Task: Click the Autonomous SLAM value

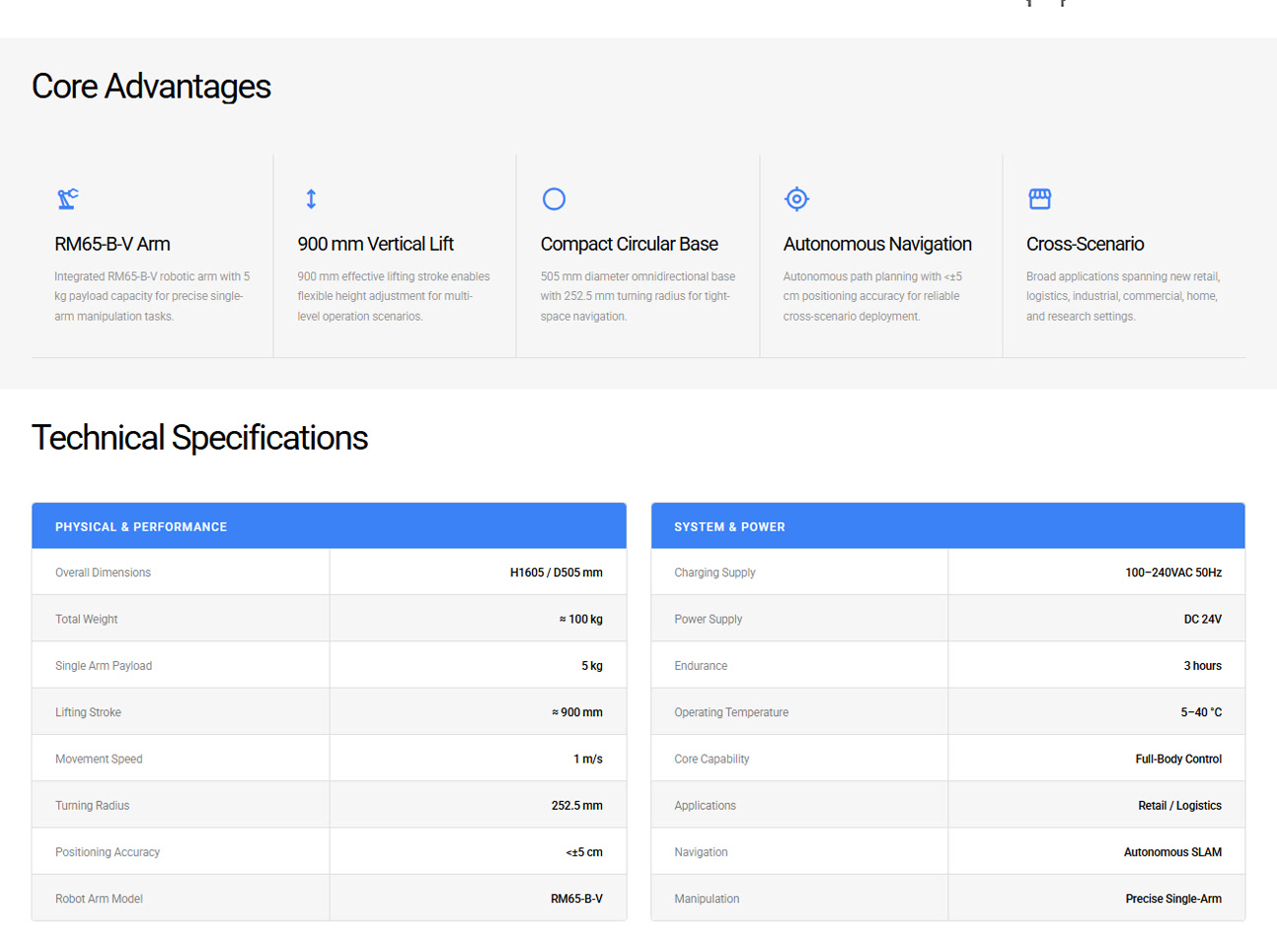Action: (1172, 852)
